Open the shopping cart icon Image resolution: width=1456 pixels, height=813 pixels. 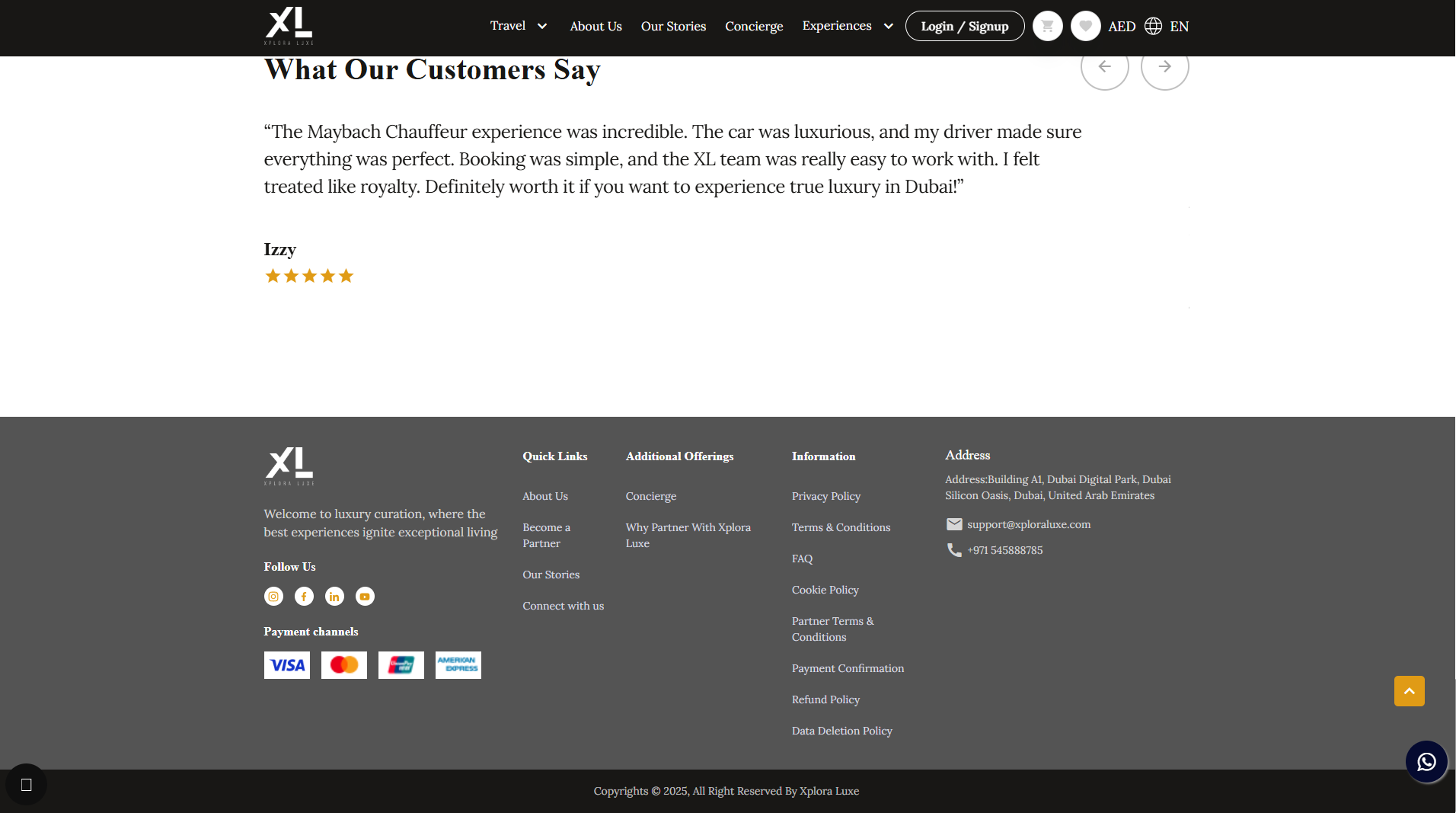pos(1047,26)
